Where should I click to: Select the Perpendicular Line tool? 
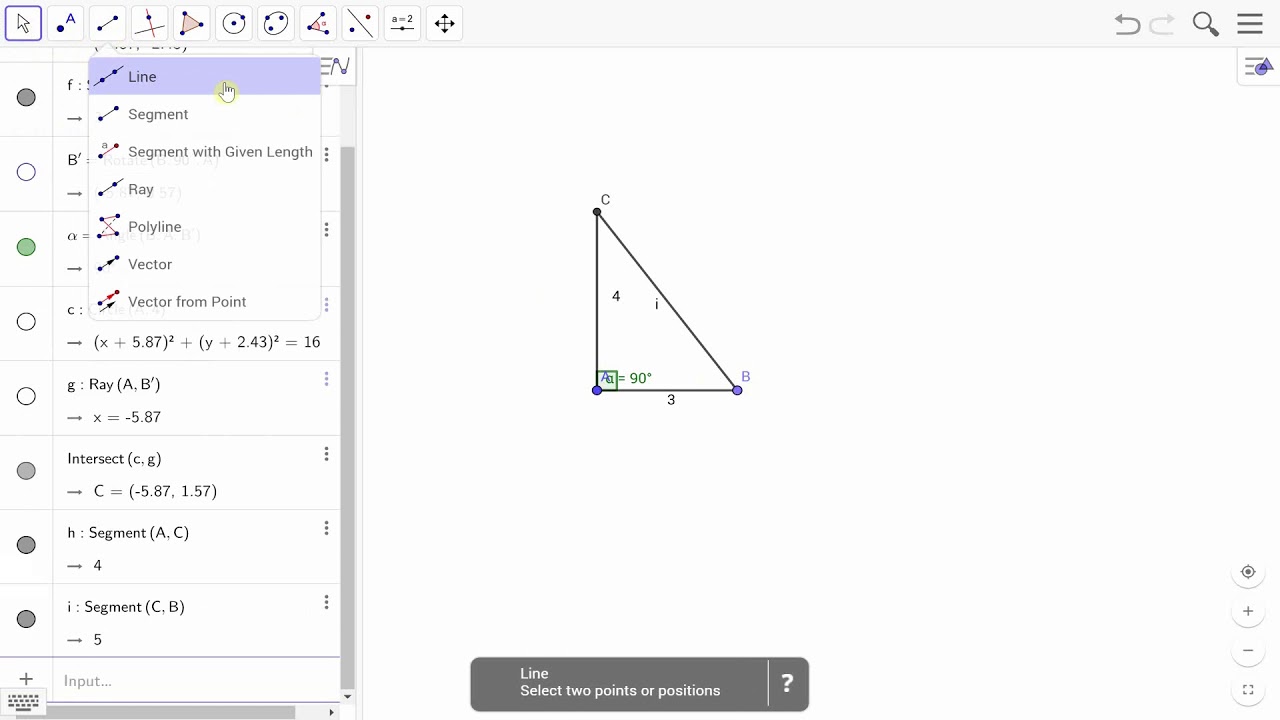tap(149, 23)
